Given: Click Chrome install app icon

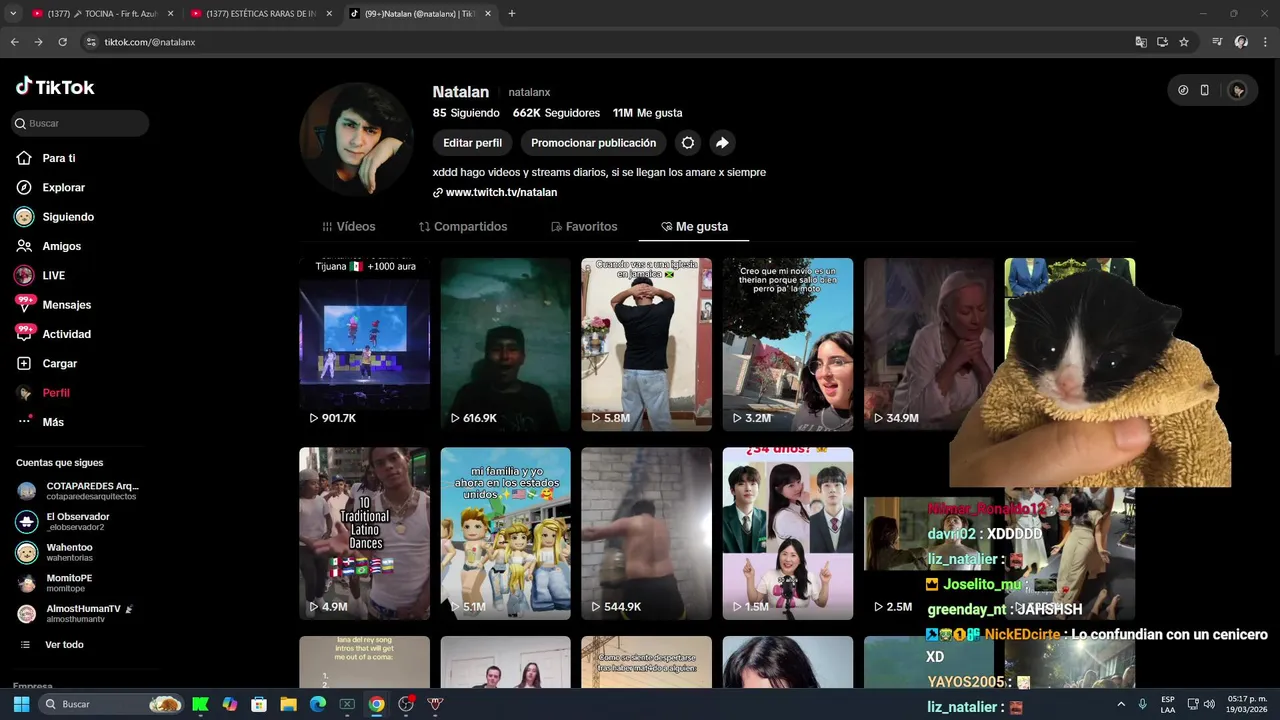Looking at the screenshot, I should 1162,42.
